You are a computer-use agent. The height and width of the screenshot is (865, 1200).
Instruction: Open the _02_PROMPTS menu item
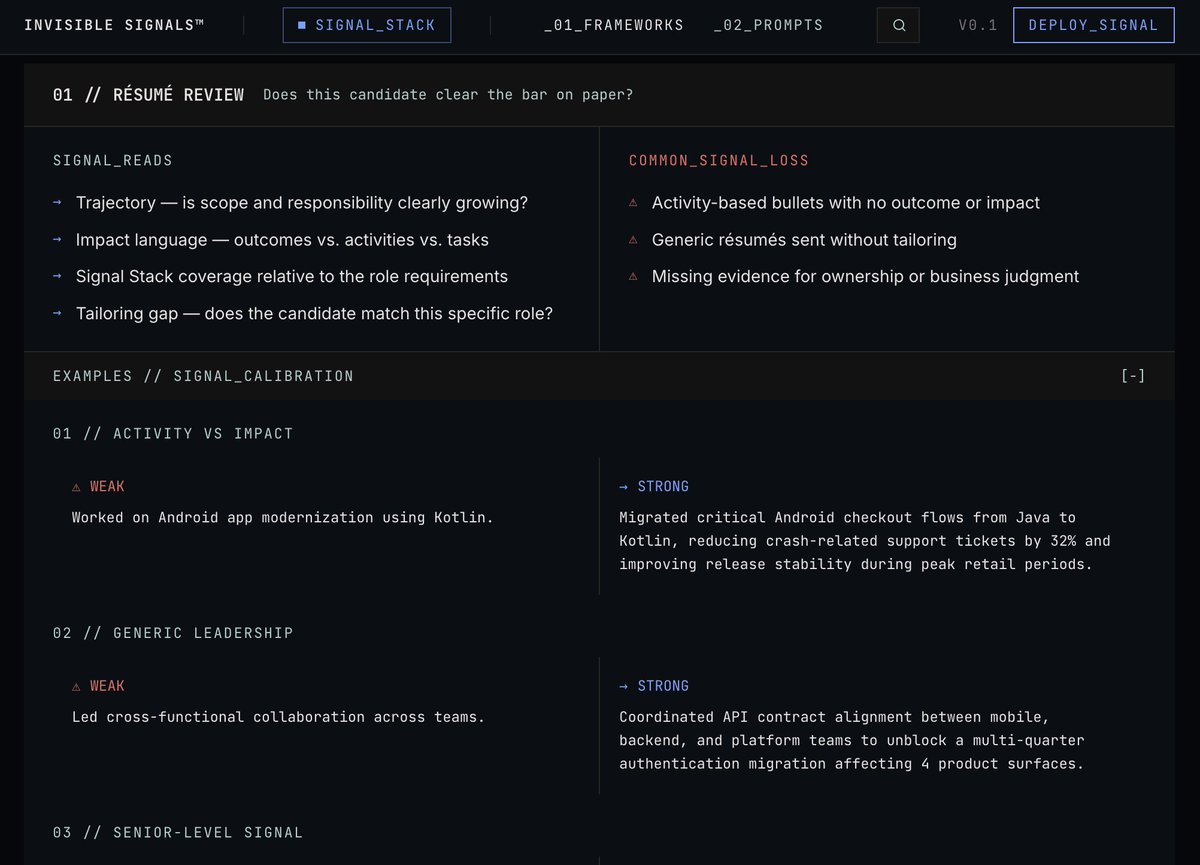click(x=769, y=25)
